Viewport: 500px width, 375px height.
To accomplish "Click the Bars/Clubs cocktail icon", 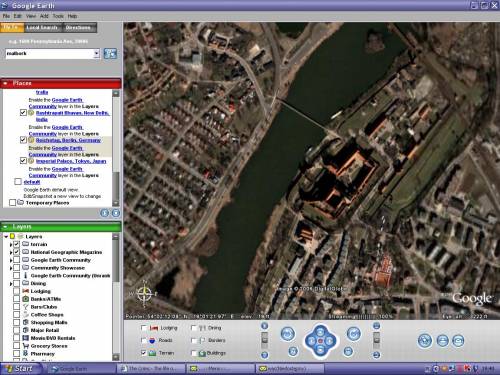I will pyautogui.click(x=26, y=307).
